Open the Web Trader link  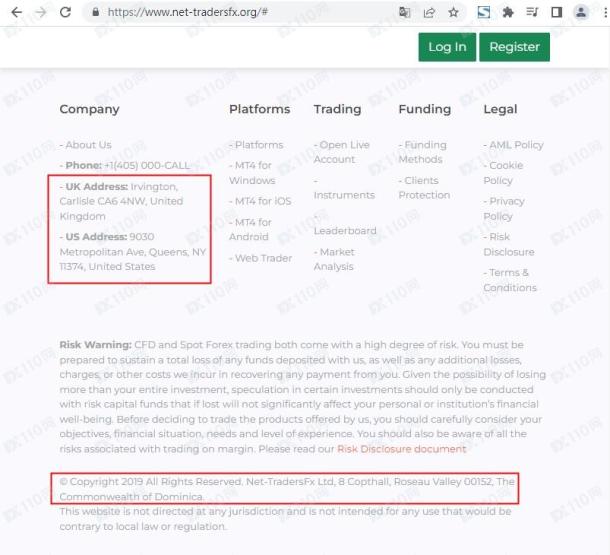point(261,258)
